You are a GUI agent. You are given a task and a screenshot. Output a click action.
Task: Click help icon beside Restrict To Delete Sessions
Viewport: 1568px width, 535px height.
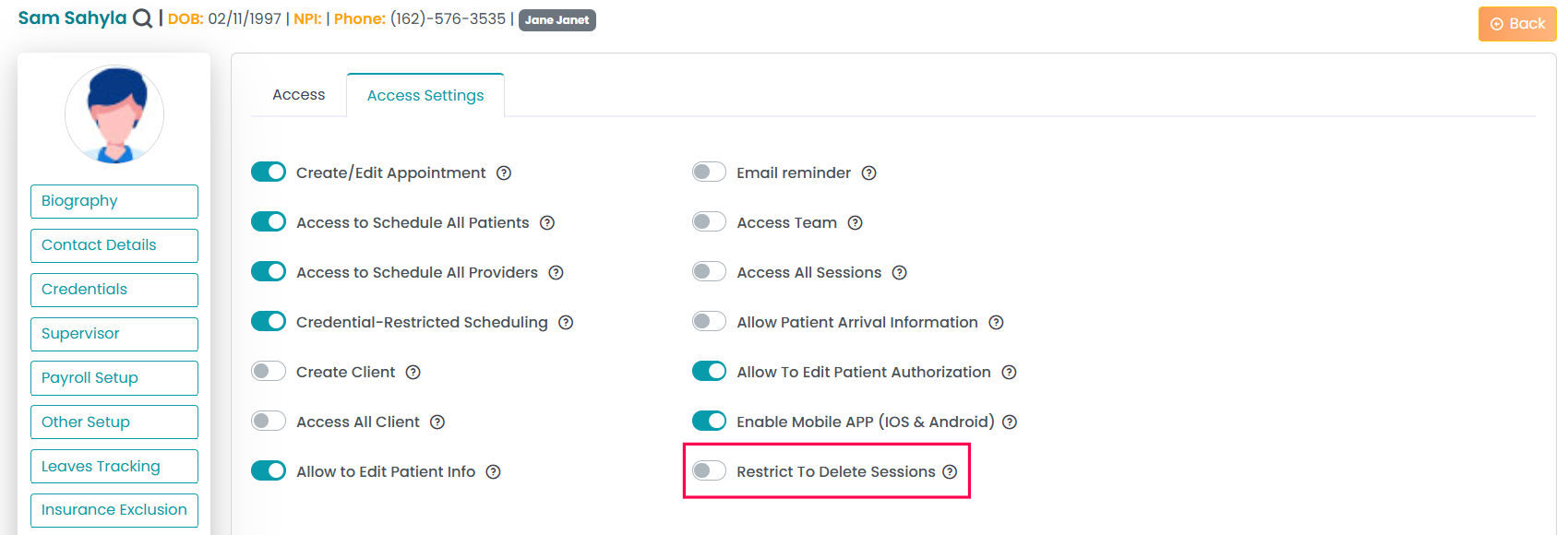coord(950,472)
